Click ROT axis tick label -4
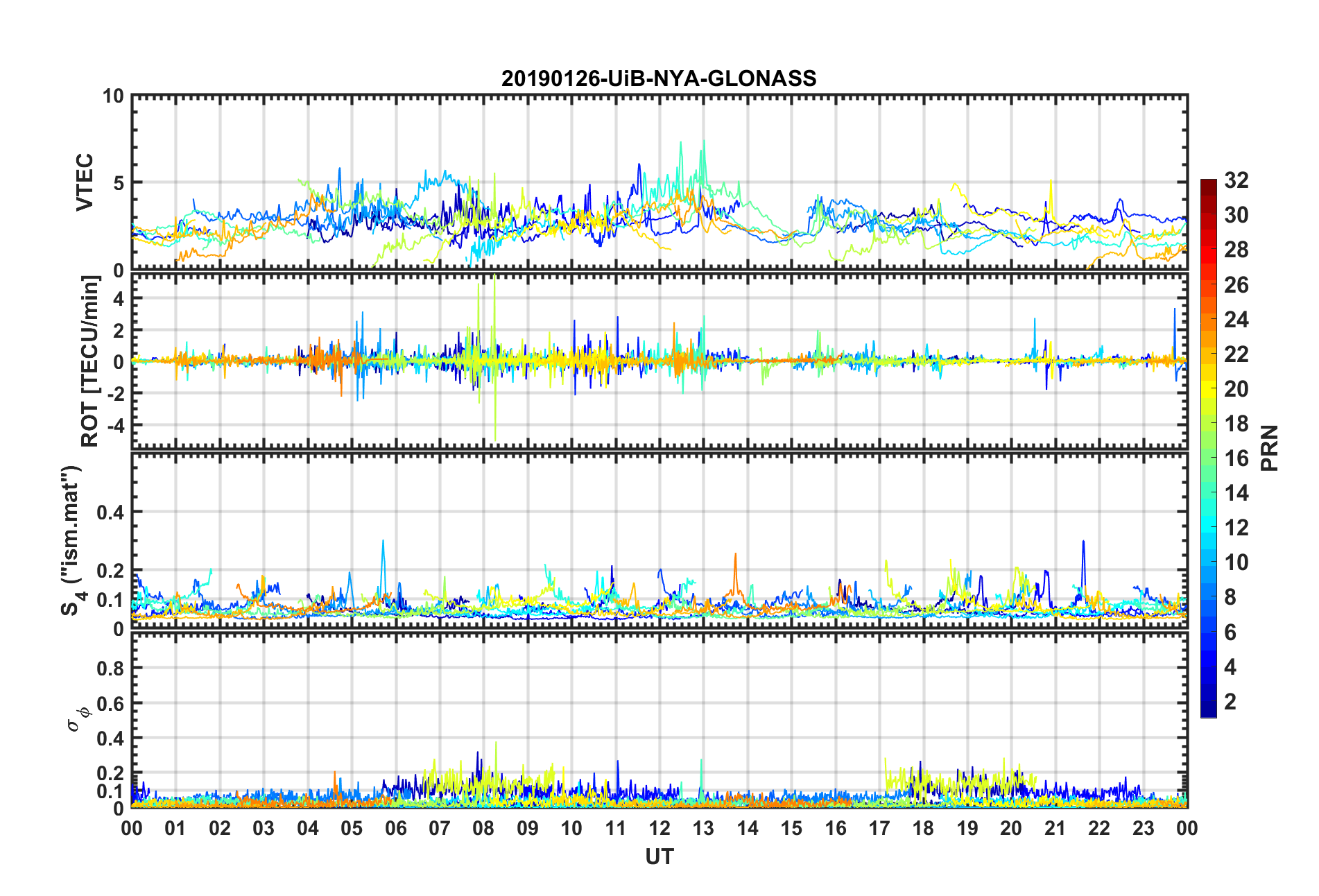 115,424
